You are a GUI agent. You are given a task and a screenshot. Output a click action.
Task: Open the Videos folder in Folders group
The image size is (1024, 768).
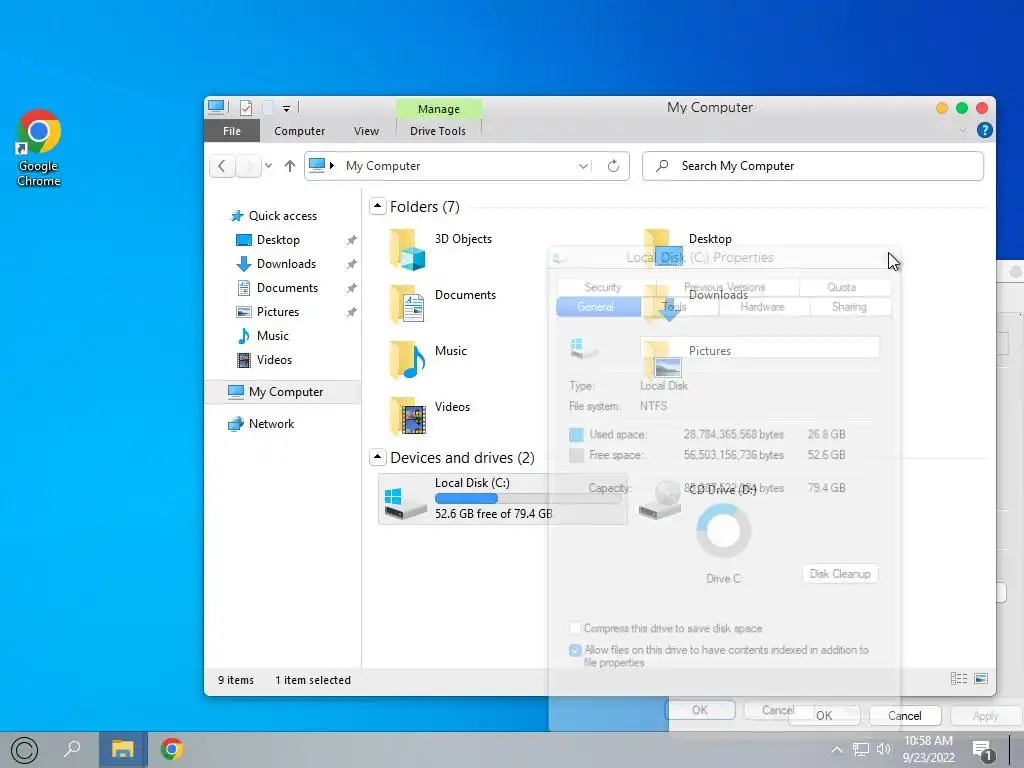[x=430, y=416]
